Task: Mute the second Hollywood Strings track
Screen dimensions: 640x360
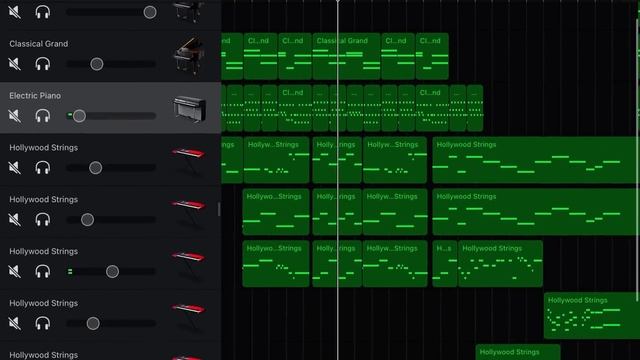Action: tap(15, 220)
